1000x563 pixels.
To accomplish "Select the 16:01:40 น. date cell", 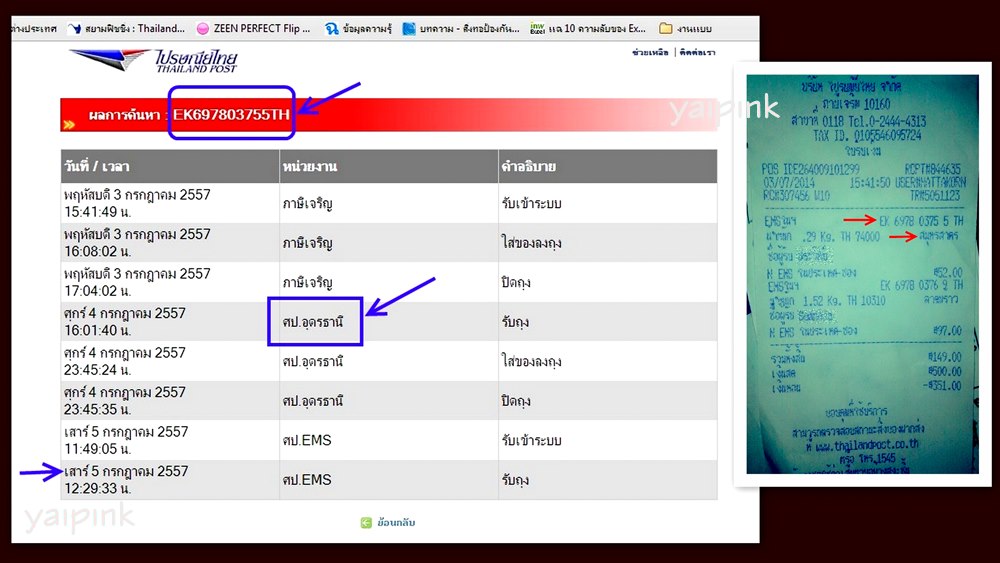I will (x=170, y=322).
